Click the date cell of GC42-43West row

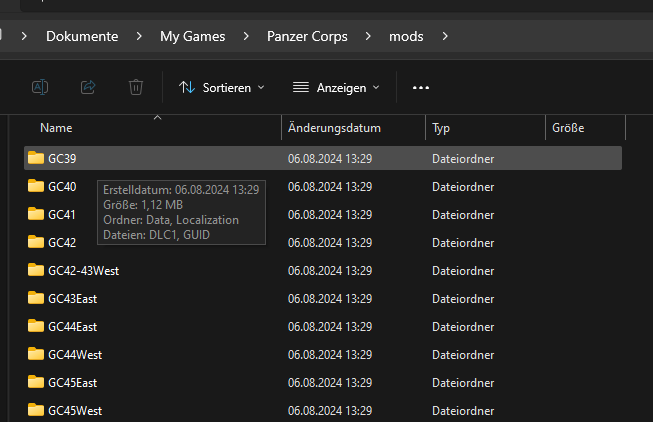click(330, 271)
